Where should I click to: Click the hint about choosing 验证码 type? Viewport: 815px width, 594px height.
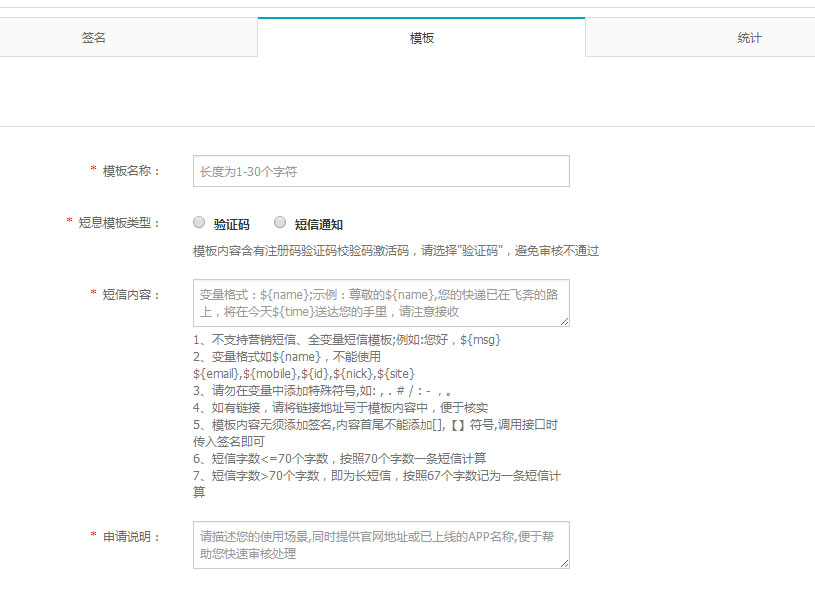[x=395, y=251]
